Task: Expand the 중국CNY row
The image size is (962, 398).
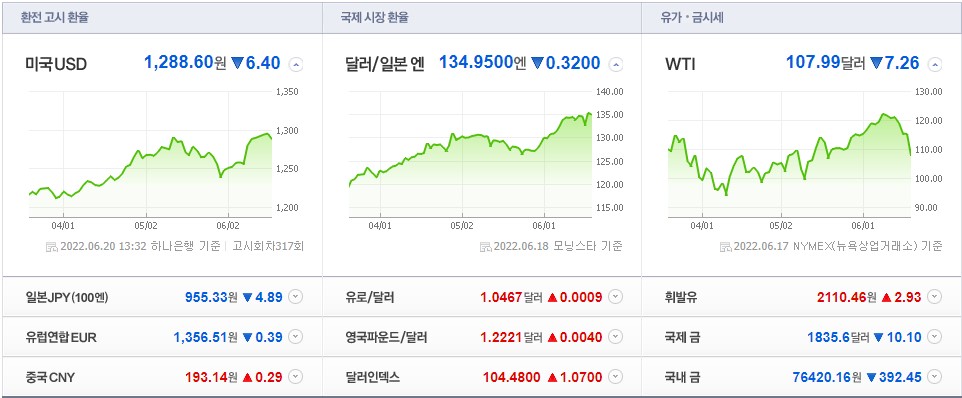Action: pyautogui.click(x=296, y=377)
